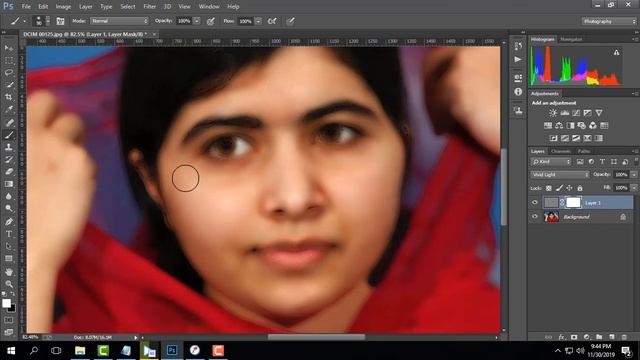This screenshot has width=640, height=360.
Task: Select the Hand tool
Action: point(9,272)
